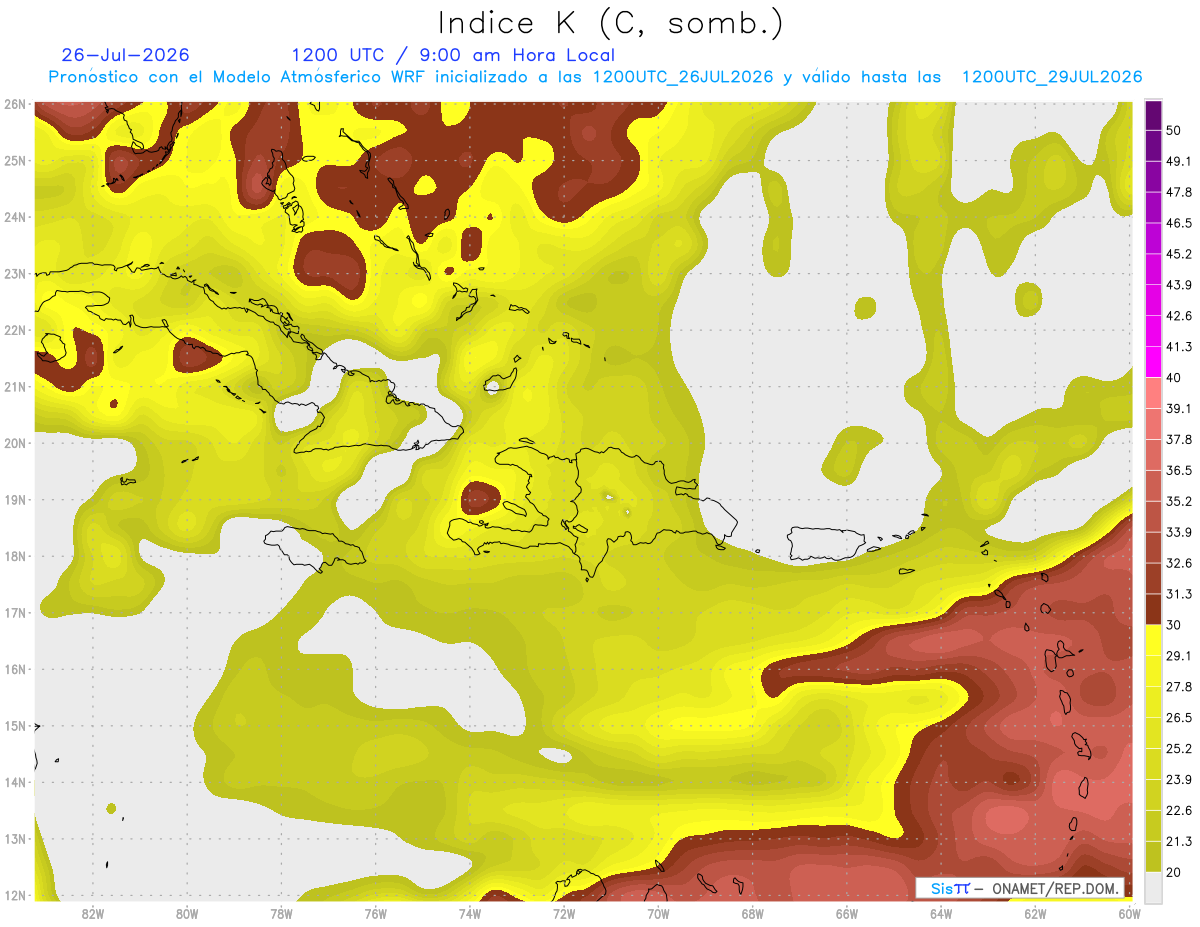Click the '64W' longitude axis label
This screenshot has width=1200, height=927.
(941, 913)
